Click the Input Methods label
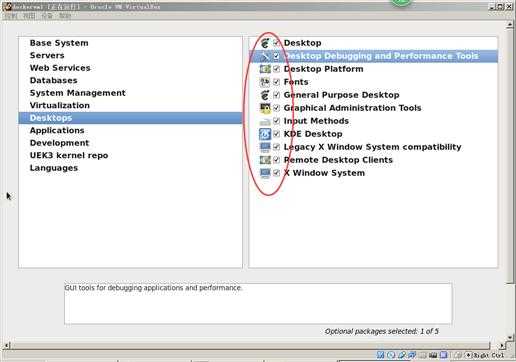Screen dimensions: 516x362 point(316,121)
